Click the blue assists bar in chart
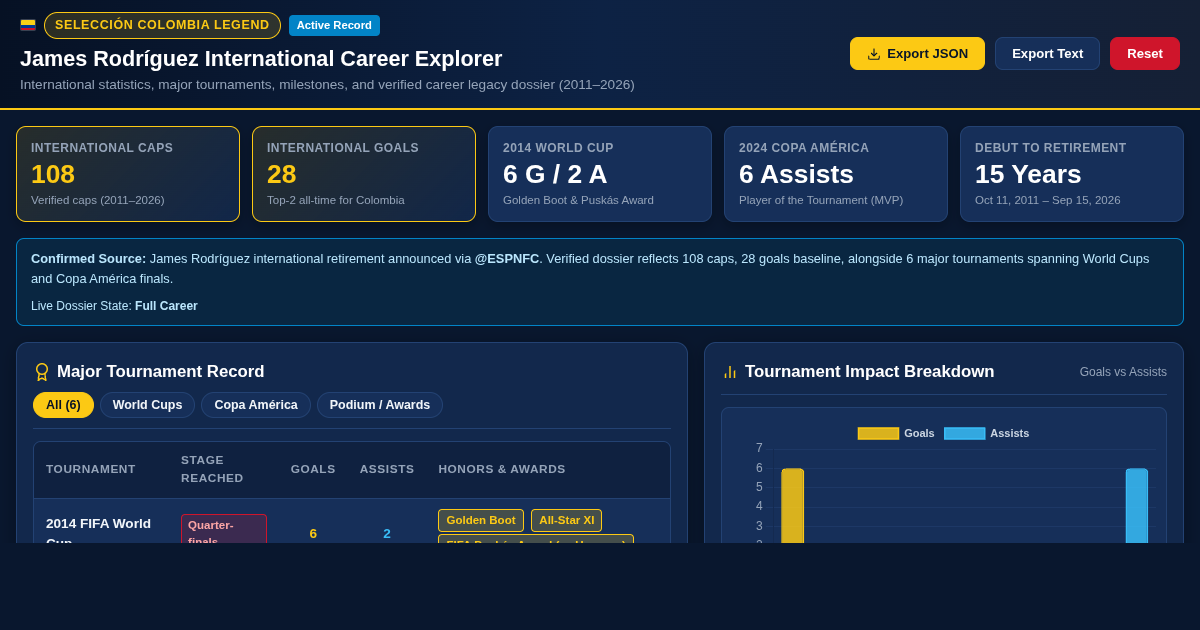 [x=1137, y=506]
